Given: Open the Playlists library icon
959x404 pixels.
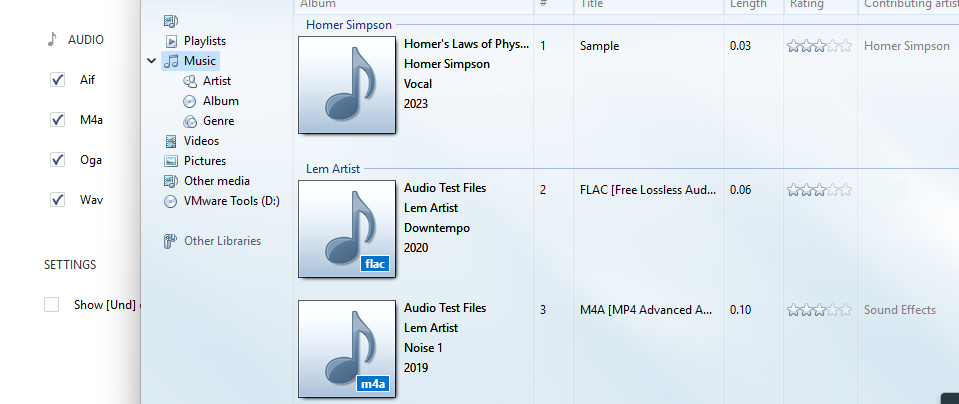Looking at the screenshot, I should (171, 41).
